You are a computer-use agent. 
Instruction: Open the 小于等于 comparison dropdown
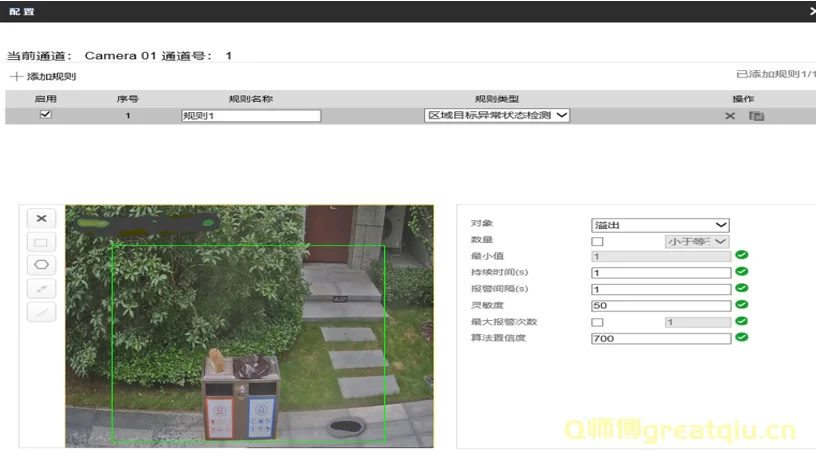point(697,241)
